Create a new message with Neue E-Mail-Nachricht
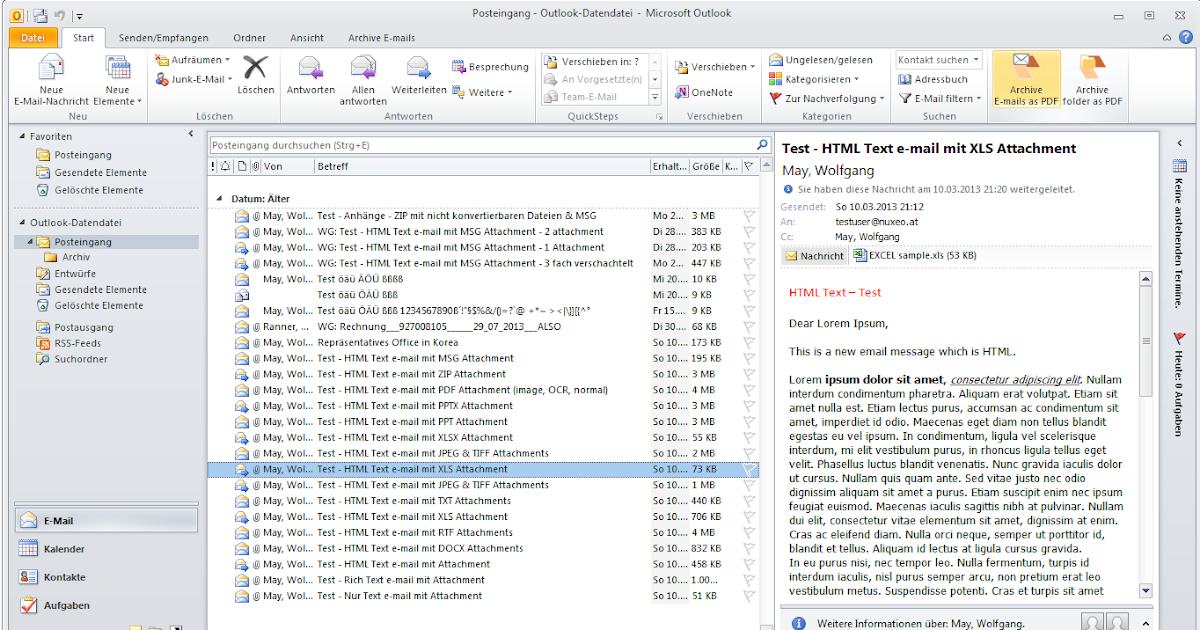 51,80
